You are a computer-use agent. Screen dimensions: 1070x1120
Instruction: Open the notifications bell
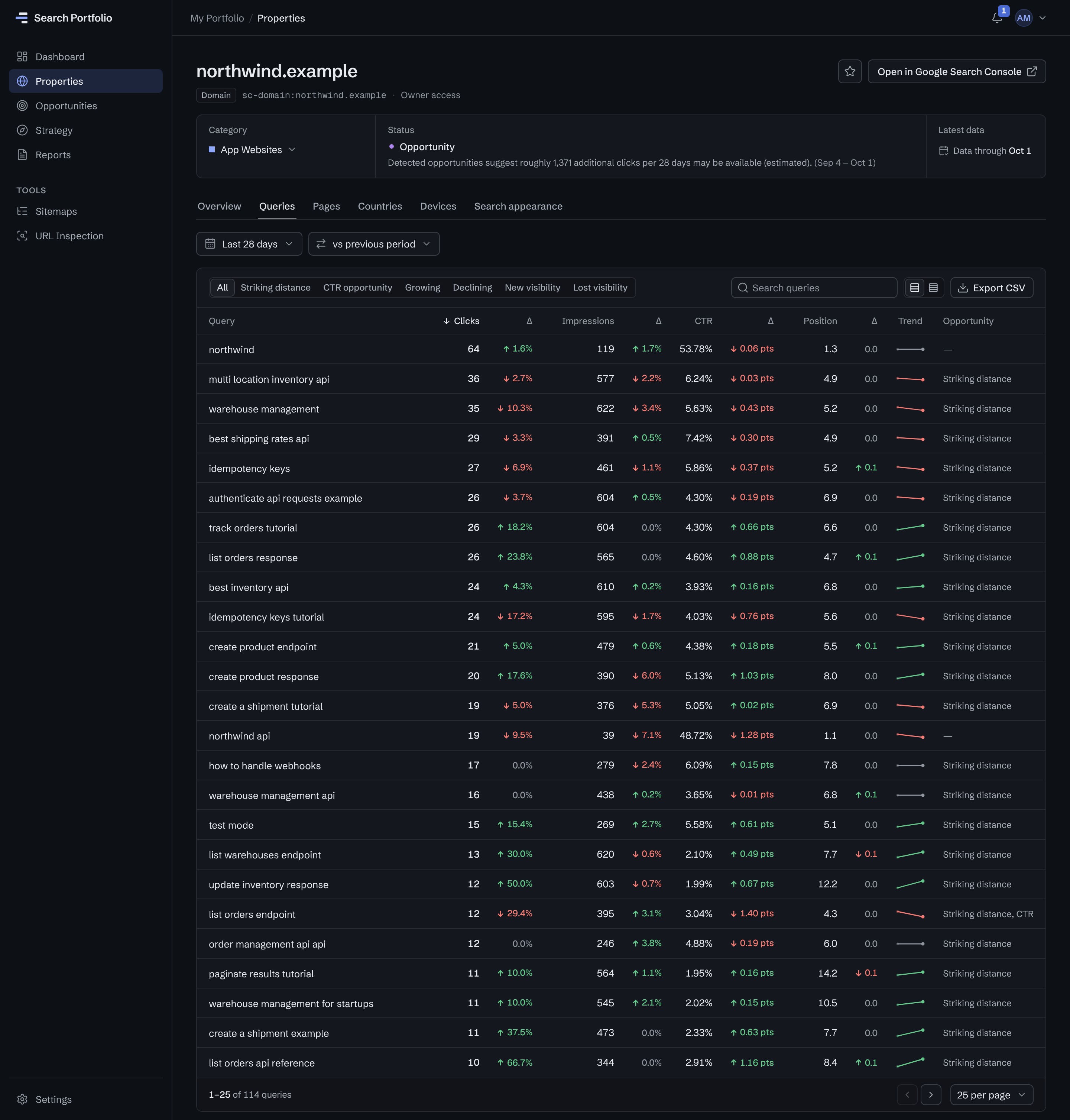click(x=997, y=18)
